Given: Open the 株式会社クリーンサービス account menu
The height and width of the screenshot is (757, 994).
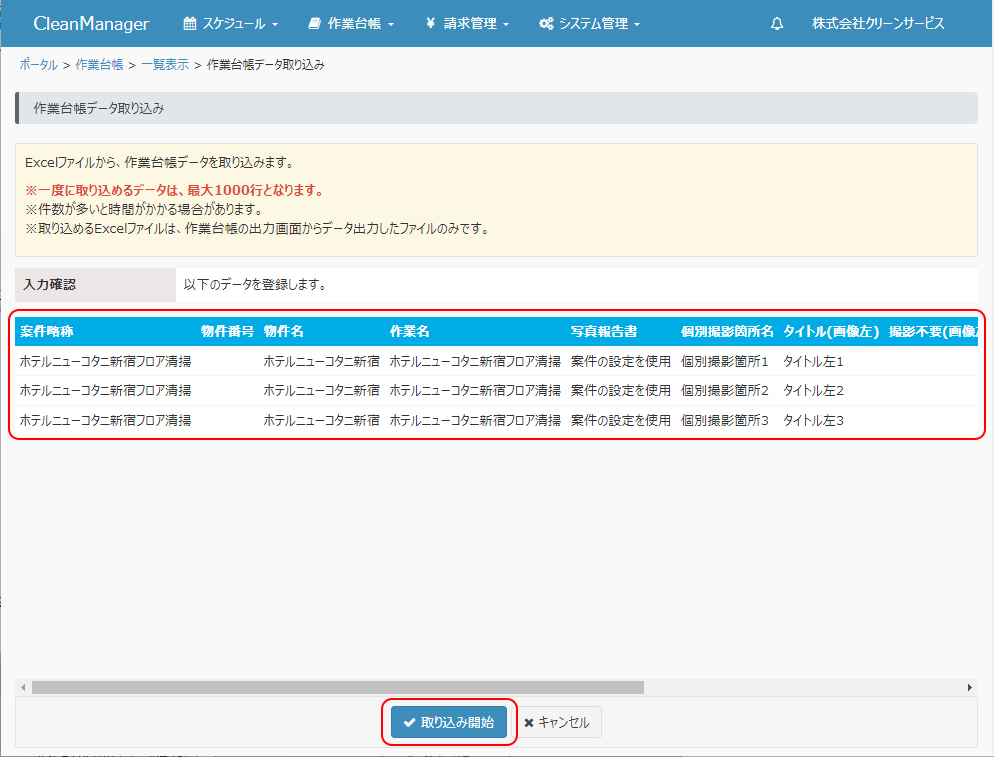Looking at the screenshot, I should [878, 24].
